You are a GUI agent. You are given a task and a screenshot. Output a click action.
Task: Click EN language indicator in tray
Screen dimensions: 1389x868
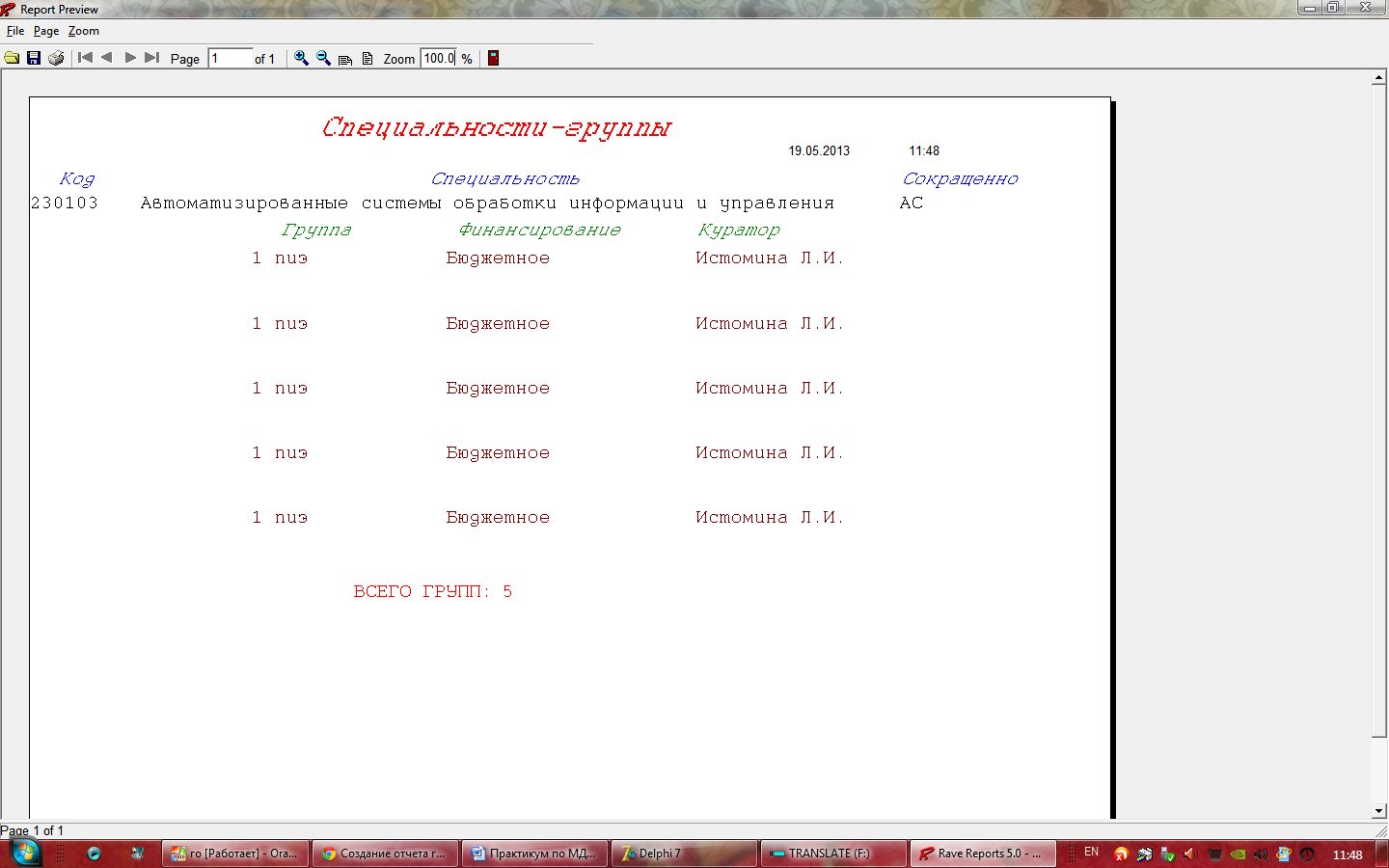coord(1091,853)
